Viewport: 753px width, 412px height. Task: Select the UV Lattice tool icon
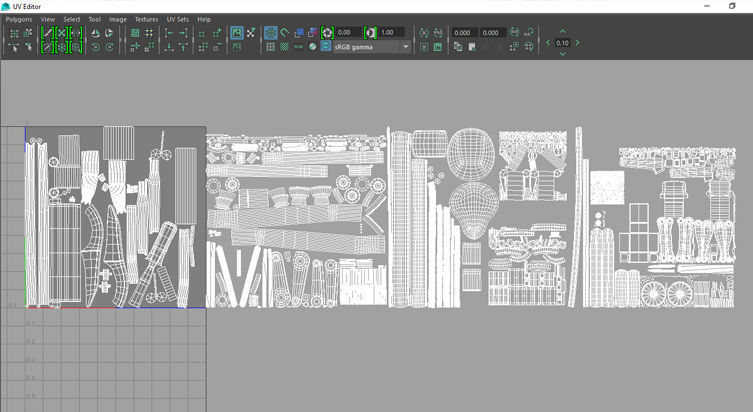[x=14, y=33]
